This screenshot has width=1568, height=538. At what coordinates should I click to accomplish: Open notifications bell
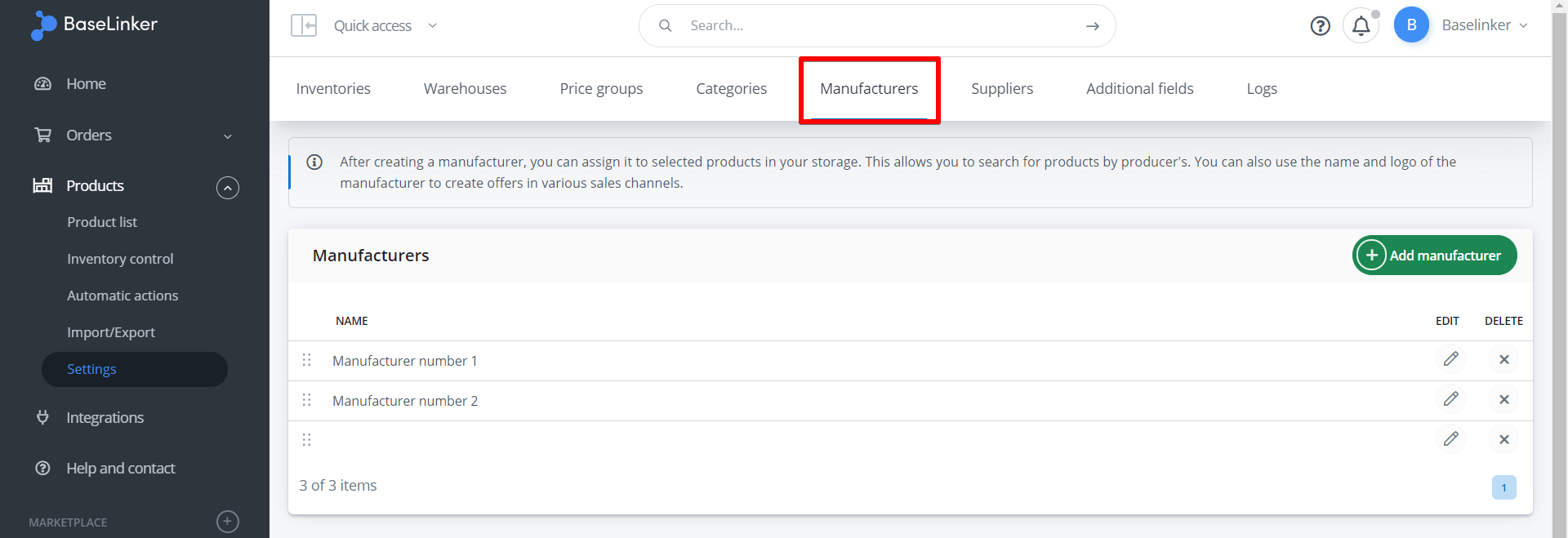1361,26
